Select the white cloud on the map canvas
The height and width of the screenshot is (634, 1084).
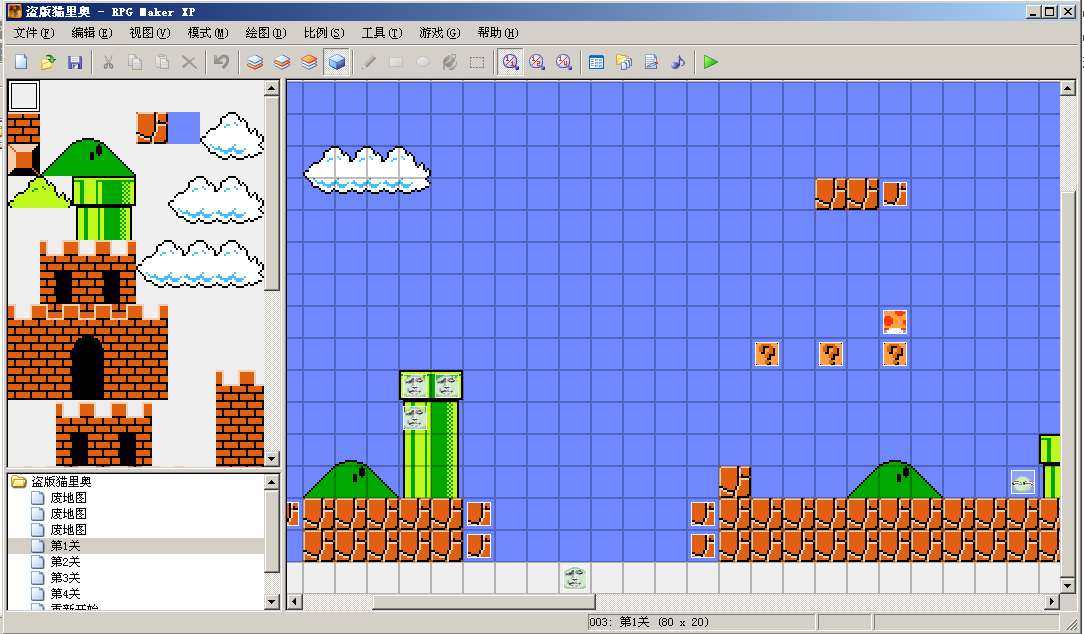[x=367, y=169]
